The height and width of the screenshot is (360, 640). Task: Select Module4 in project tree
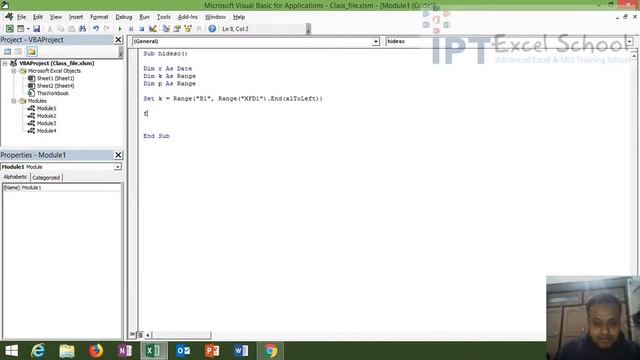(x=46, y=131)
